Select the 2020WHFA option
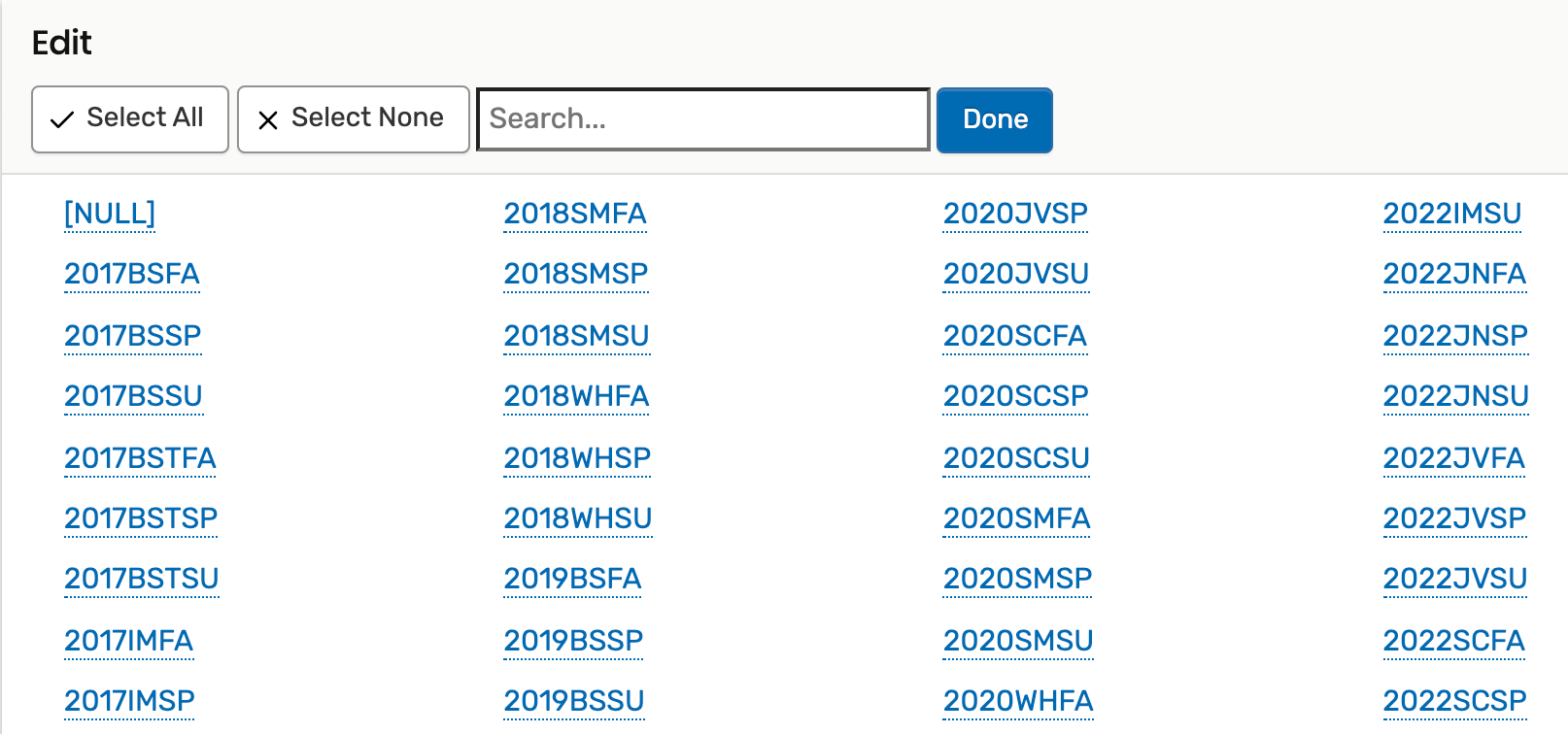The height and width of the screenshot is (734, 1568). coord(1018,701)
